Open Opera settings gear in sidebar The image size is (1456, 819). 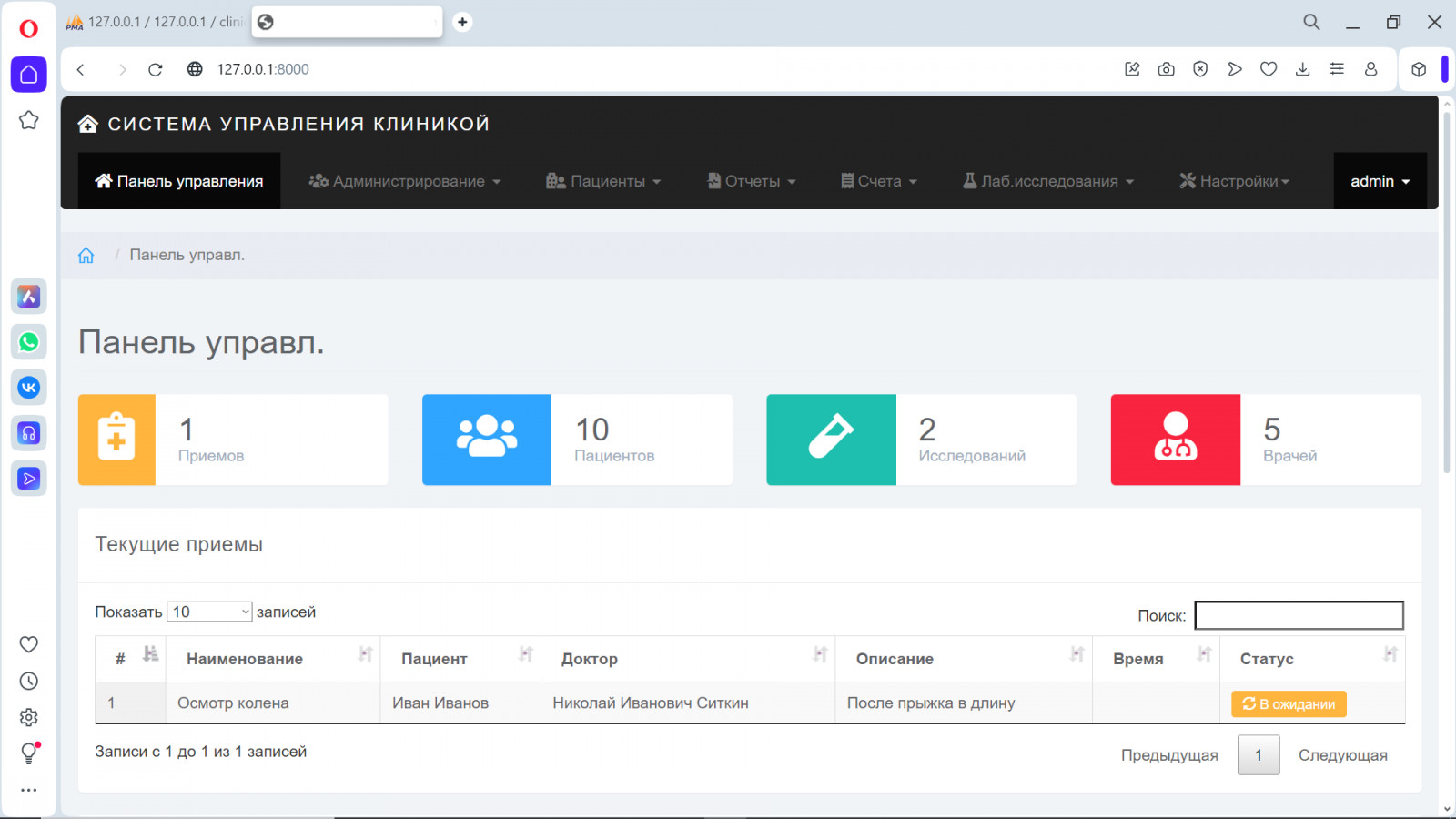point(29,717)
